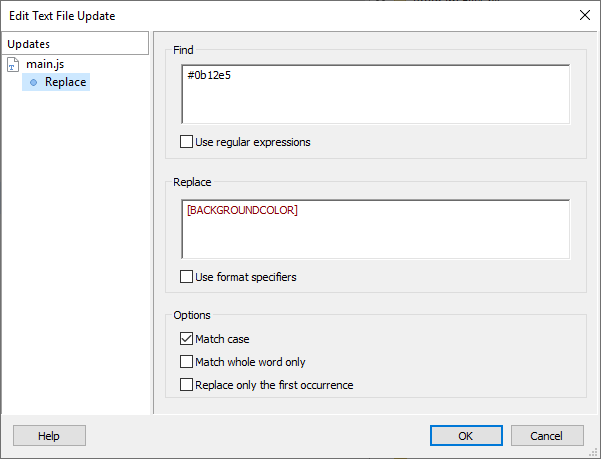Click the [BACKGROUNDCOLOR] property text
This screenshot has width=601, height=459.
[x=242, y=210]
